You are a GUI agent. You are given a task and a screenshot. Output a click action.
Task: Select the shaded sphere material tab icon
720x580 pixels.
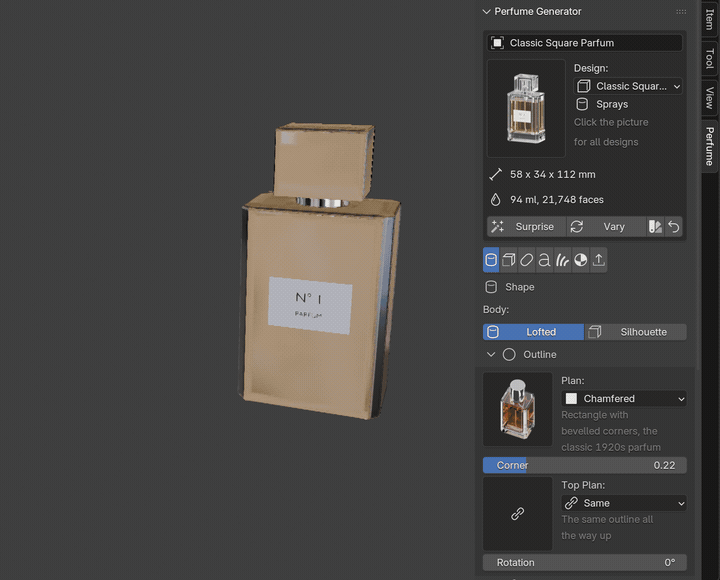click(x=581, y=260)
